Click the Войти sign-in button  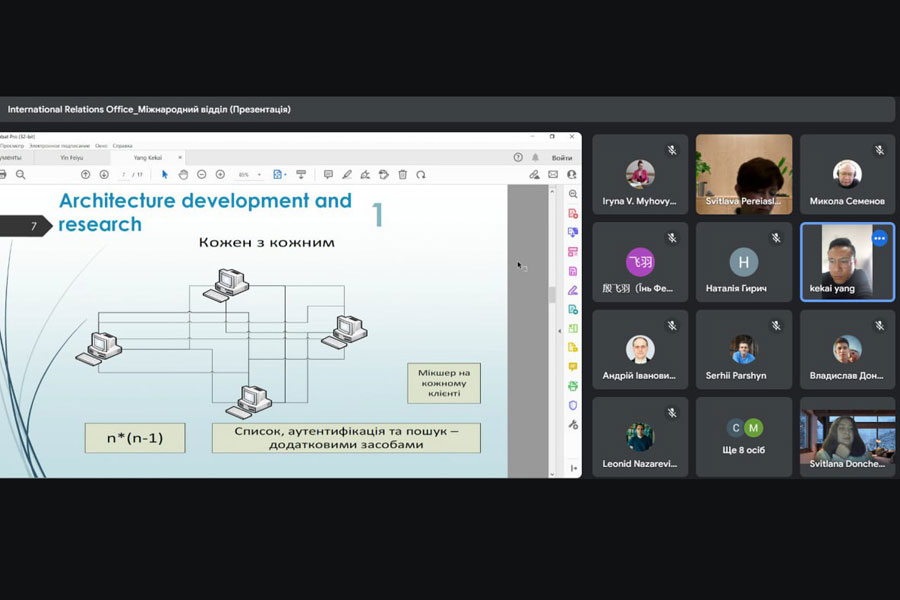pos(562,158)
